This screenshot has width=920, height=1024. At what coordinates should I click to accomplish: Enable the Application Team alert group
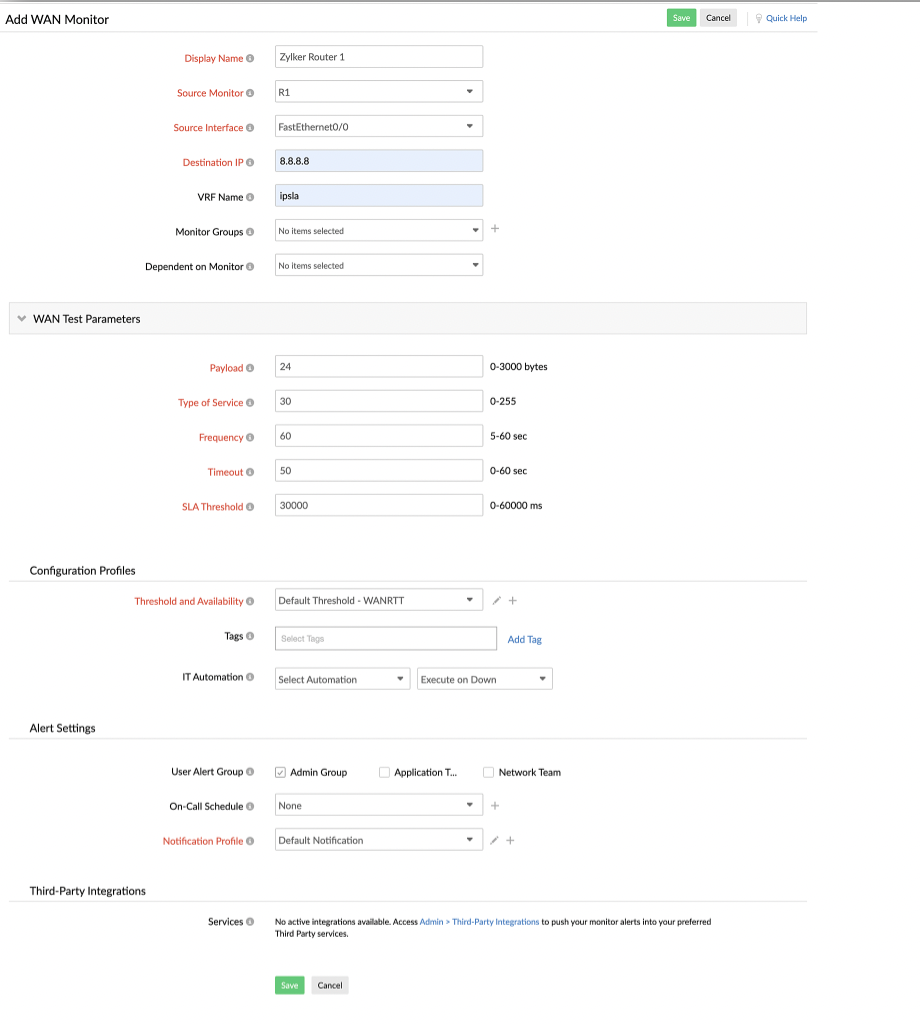[x=384, y=771]
